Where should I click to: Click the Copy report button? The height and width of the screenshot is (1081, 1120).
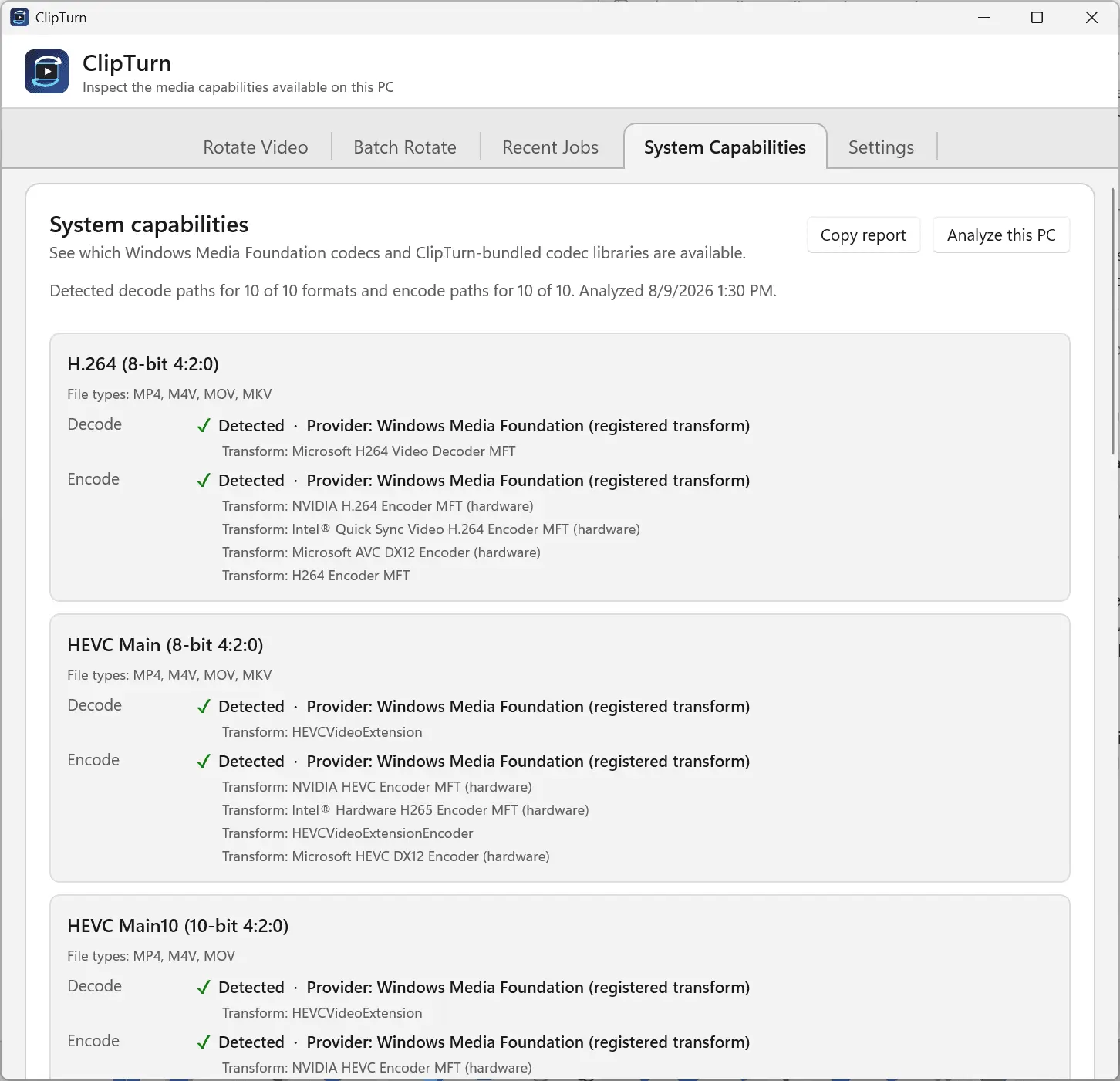pyautogui.click(x=863, y=235)
